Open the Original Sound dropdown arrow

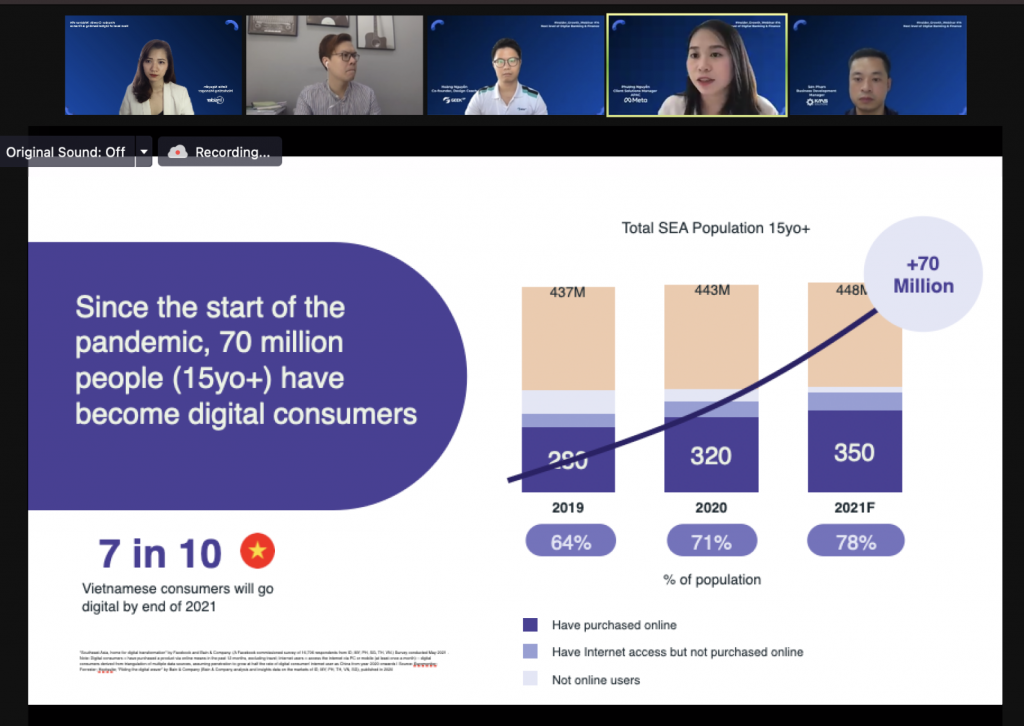pyautogui.click(x=144, y=152)
